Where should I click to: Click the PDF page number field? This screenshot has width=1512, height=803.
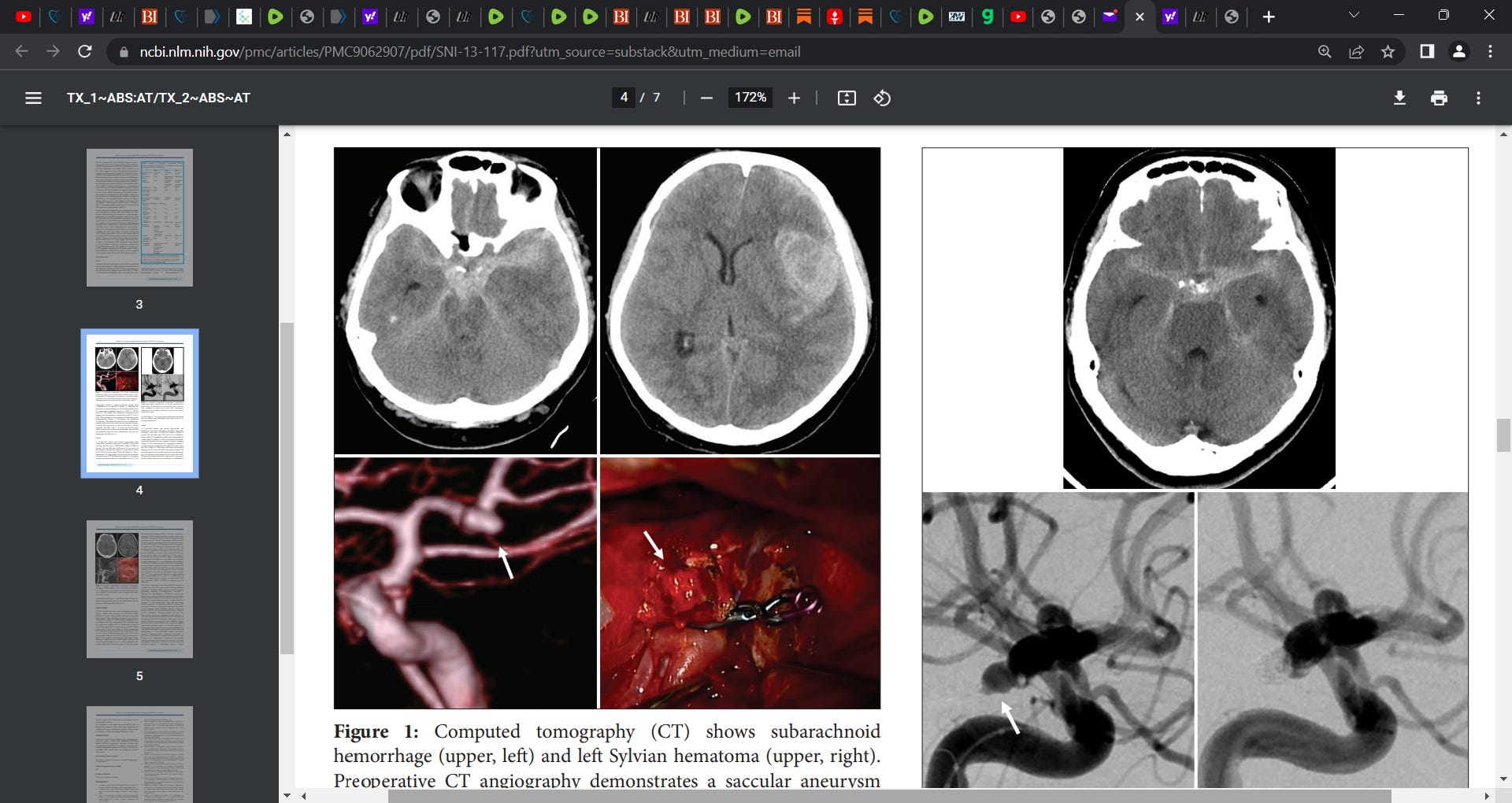point(624,98)
